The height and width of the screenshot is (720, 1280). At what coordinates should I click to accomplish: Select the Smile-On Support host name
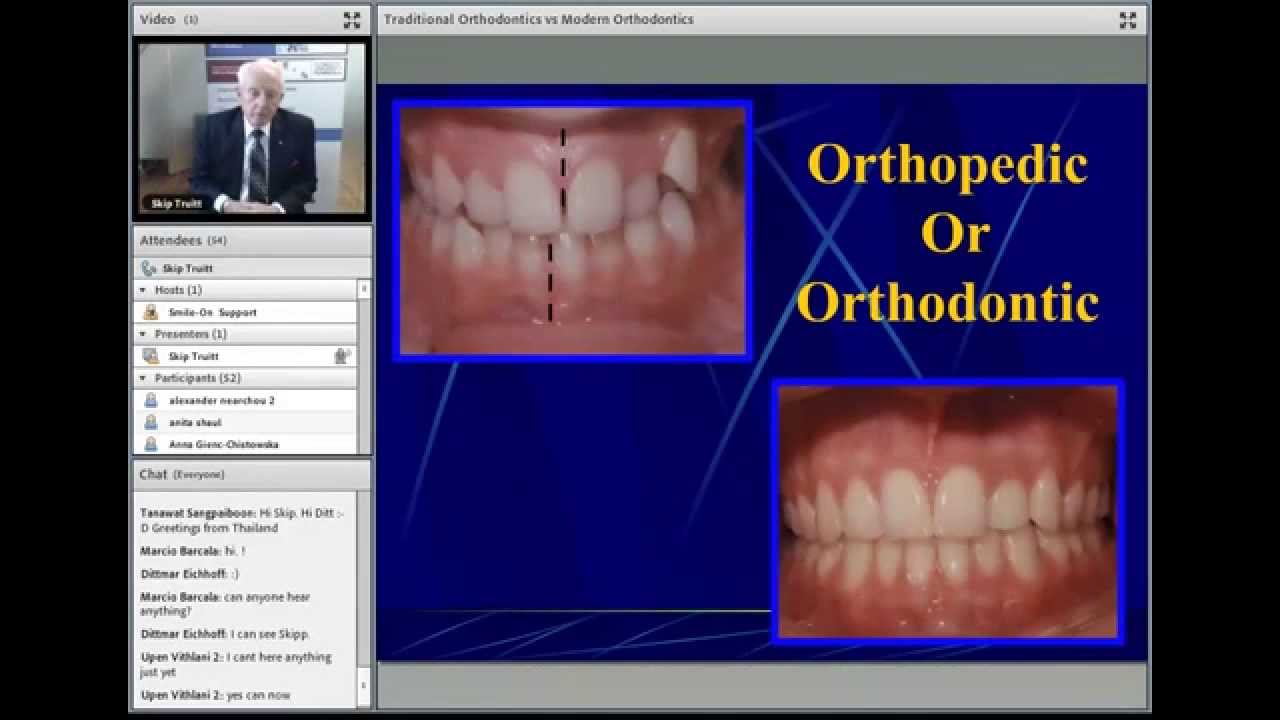click(x=212, y=312)
